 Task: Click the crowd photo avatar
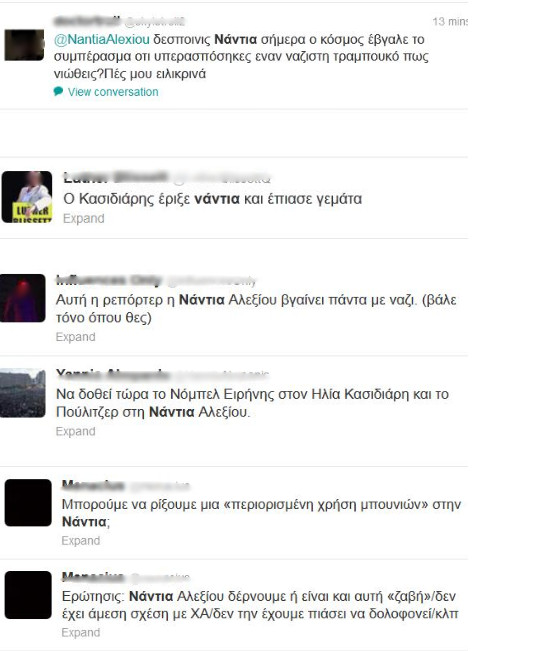(22, 393)
